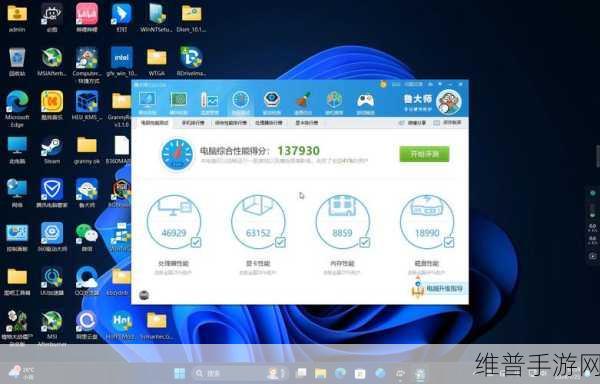
Task: Switch to the phone ranking tab
Action: click(193, 123)
